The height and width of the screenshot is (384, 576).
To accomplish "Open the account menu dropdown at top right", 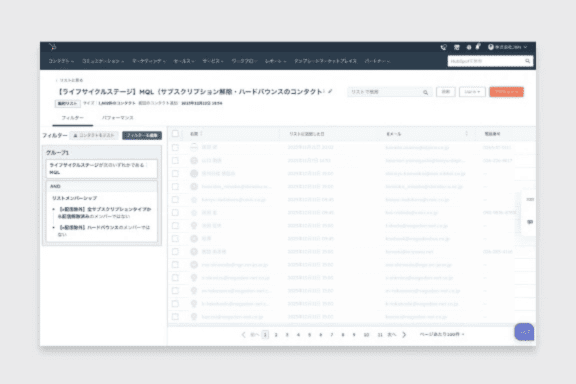I will click(x=507, y=47).
